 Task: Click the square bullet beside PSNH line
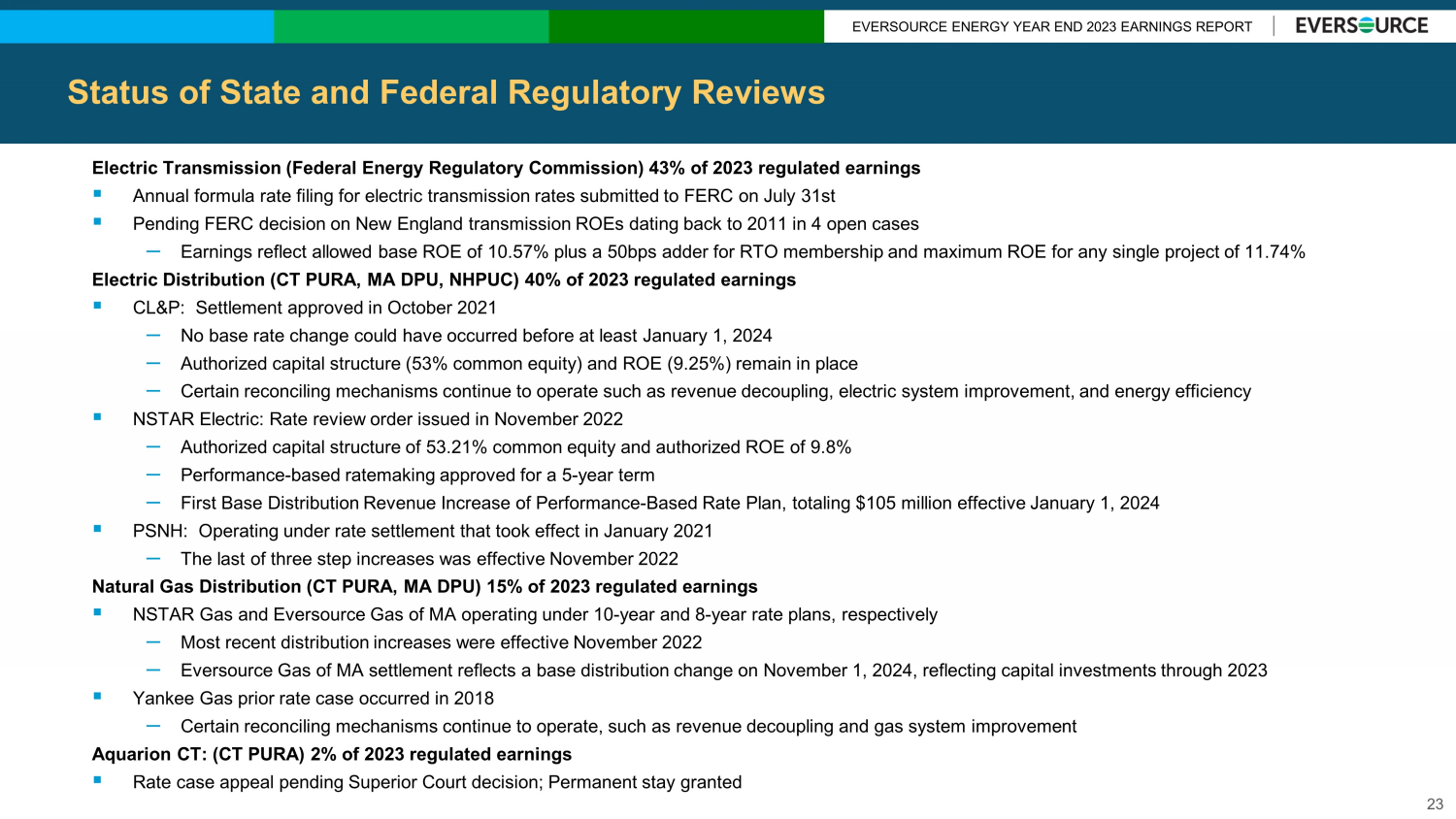click(97, 529)
